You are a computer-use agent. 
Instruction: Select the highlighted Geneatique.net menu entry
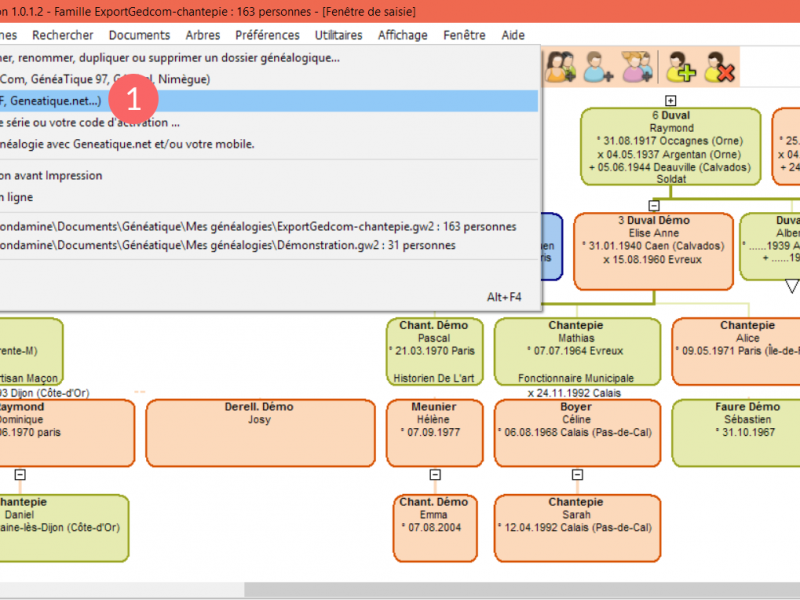point(268,101)
